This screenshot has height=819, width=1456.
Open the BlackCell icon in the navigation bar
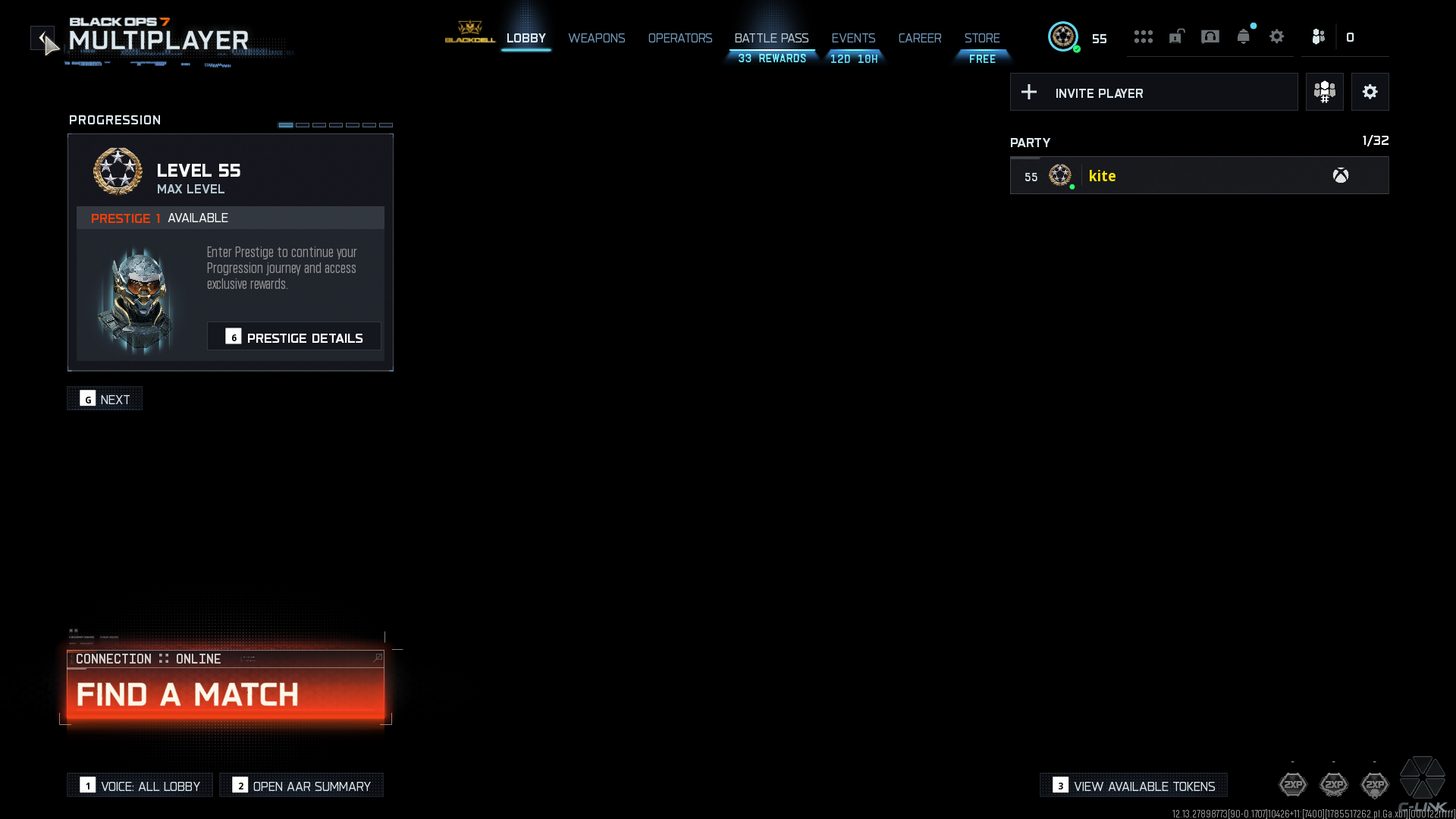click(470, 32)
